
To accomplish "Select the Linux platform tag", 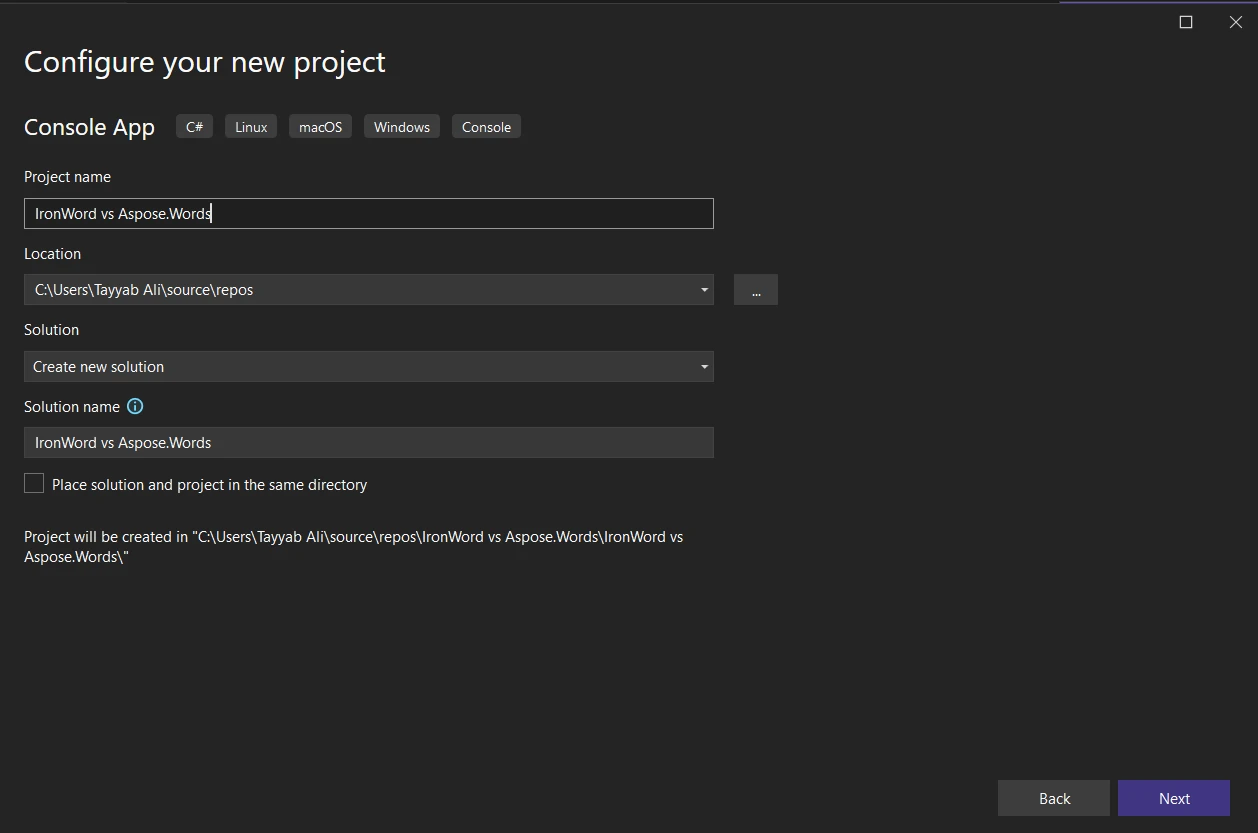I will [251, 127].
